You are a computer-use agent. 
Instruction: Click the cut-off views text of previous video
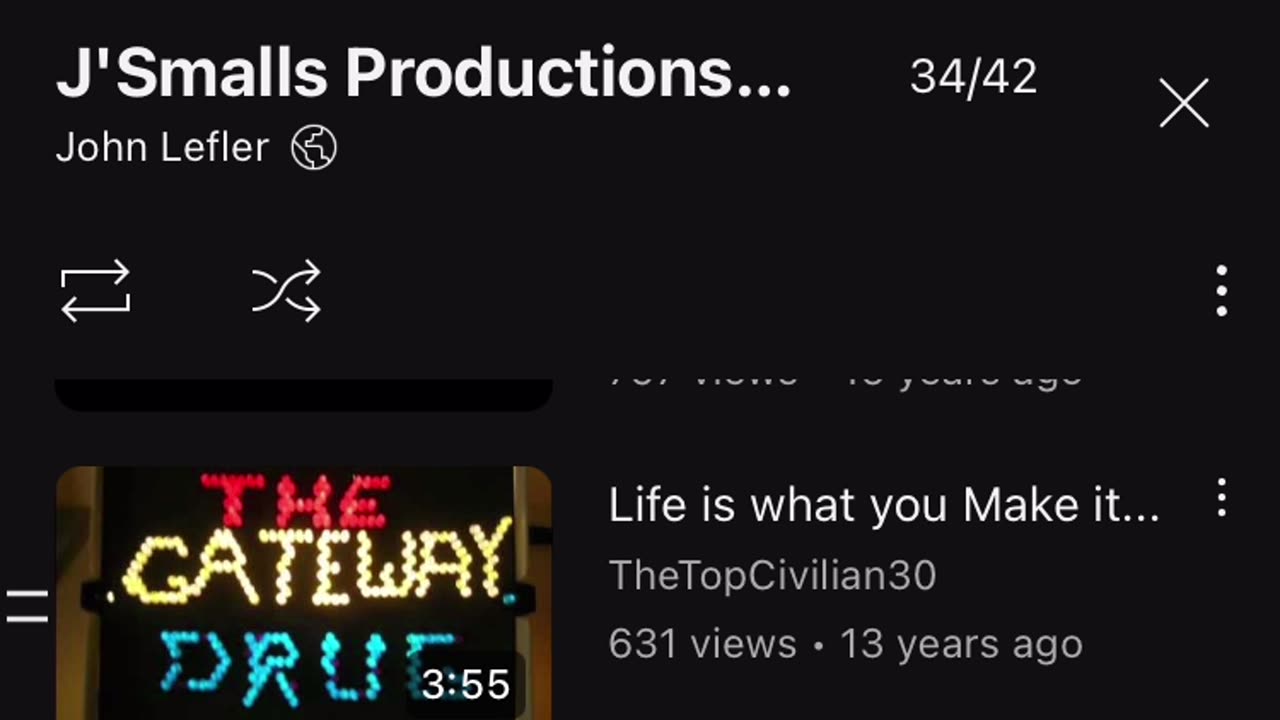click(845, 379)
